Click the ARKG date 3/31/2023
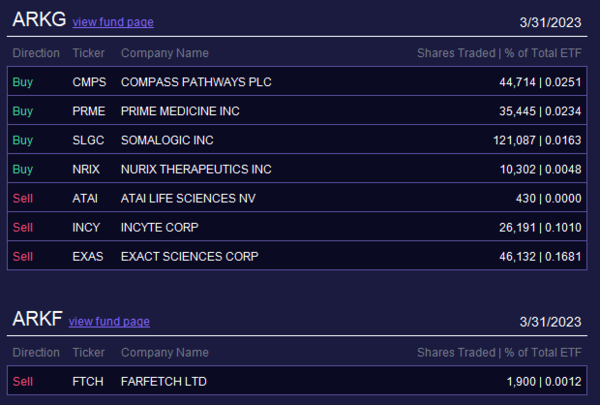The height and width of the screenshot is (405, 600). click(x=550, y=22)
